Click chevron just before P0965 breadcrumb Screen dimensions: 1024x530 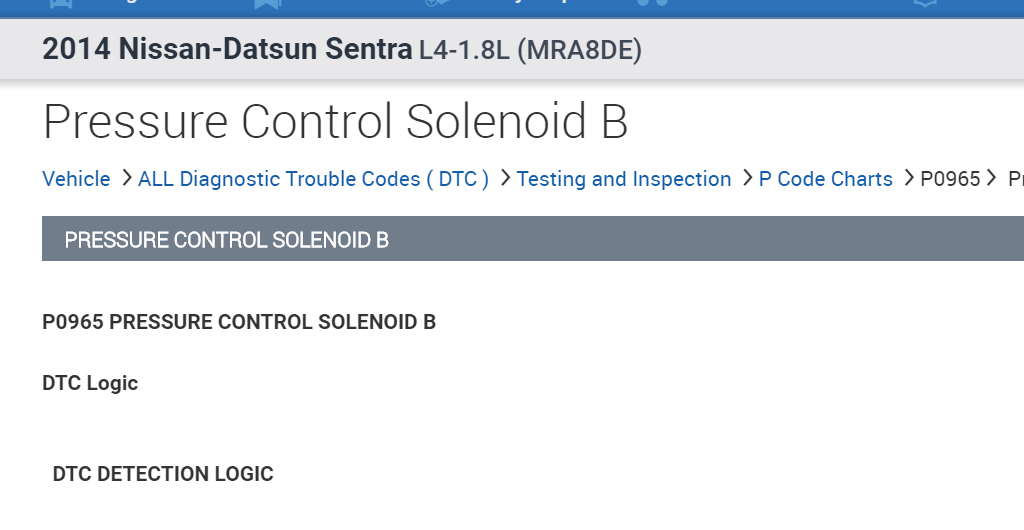[909, 179]
